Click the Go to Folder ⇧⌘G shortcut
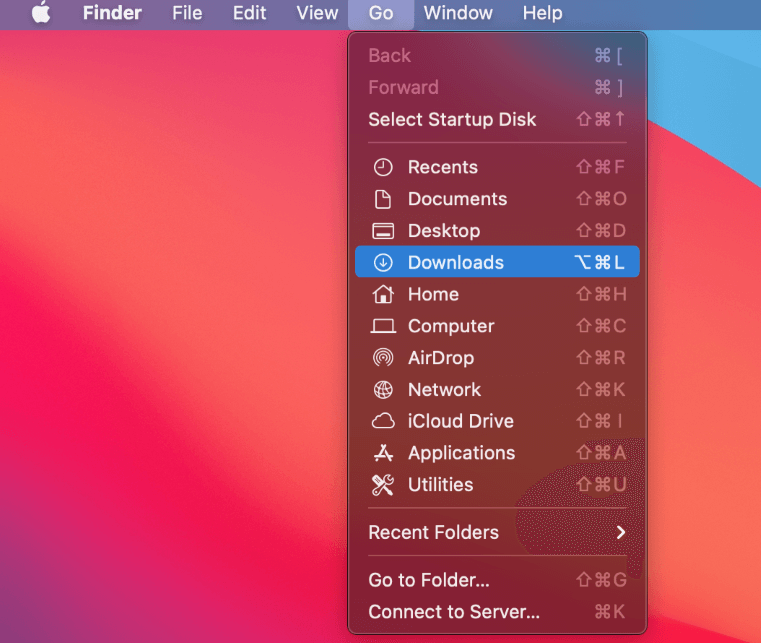 click(601, 580)
